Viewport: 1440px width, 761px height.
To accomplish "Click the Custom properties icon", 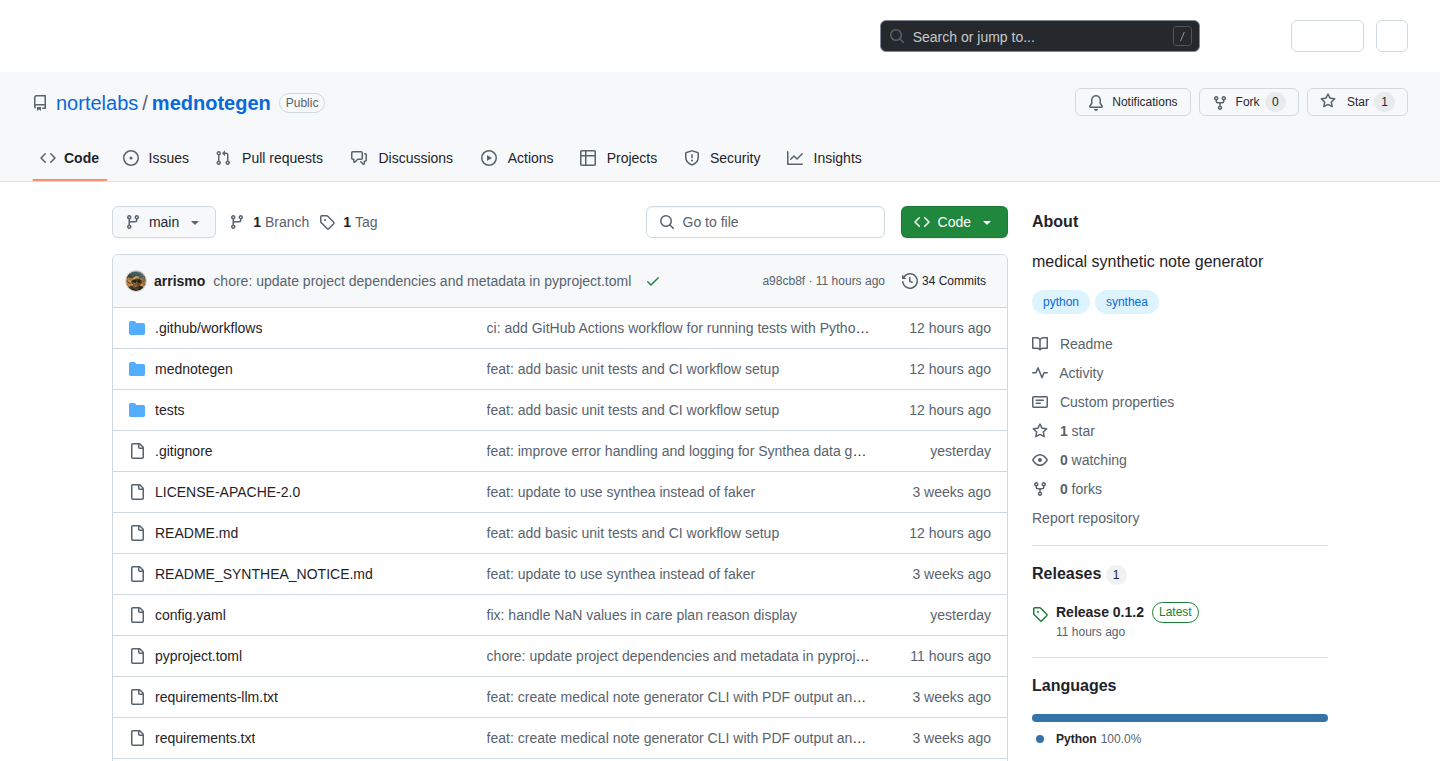I will point(1040,402).
